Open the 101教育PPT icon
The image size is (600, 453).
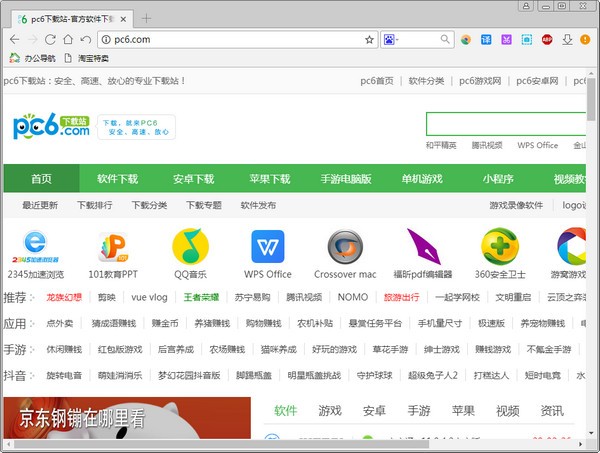point(113,246)
